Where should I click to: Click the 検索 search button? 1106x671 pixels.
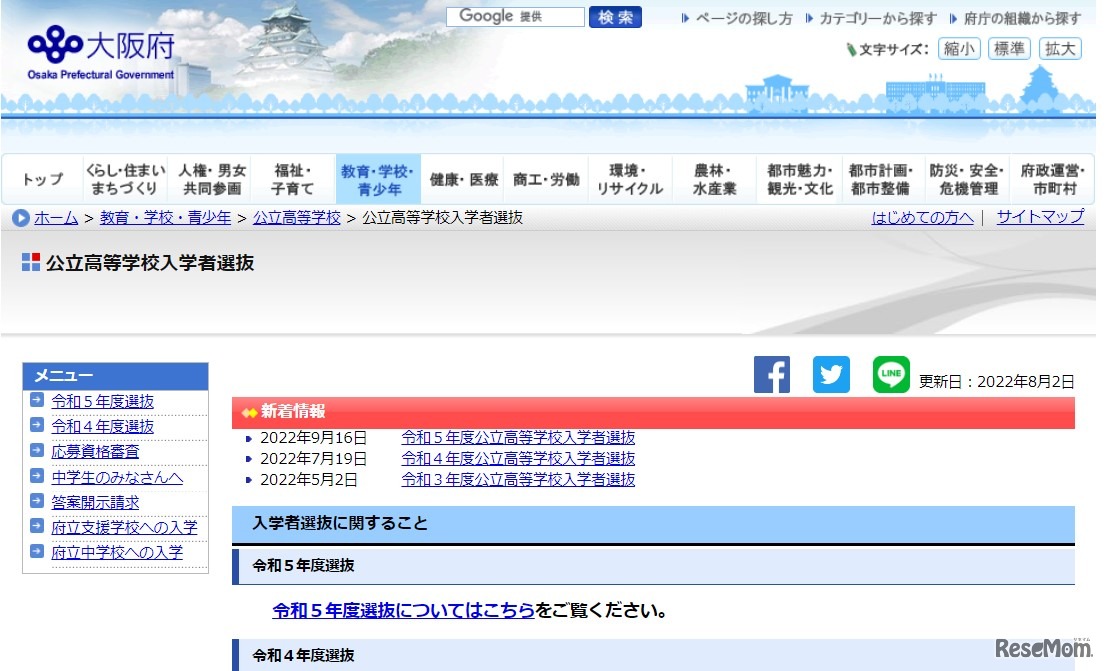tap(615, 17)
